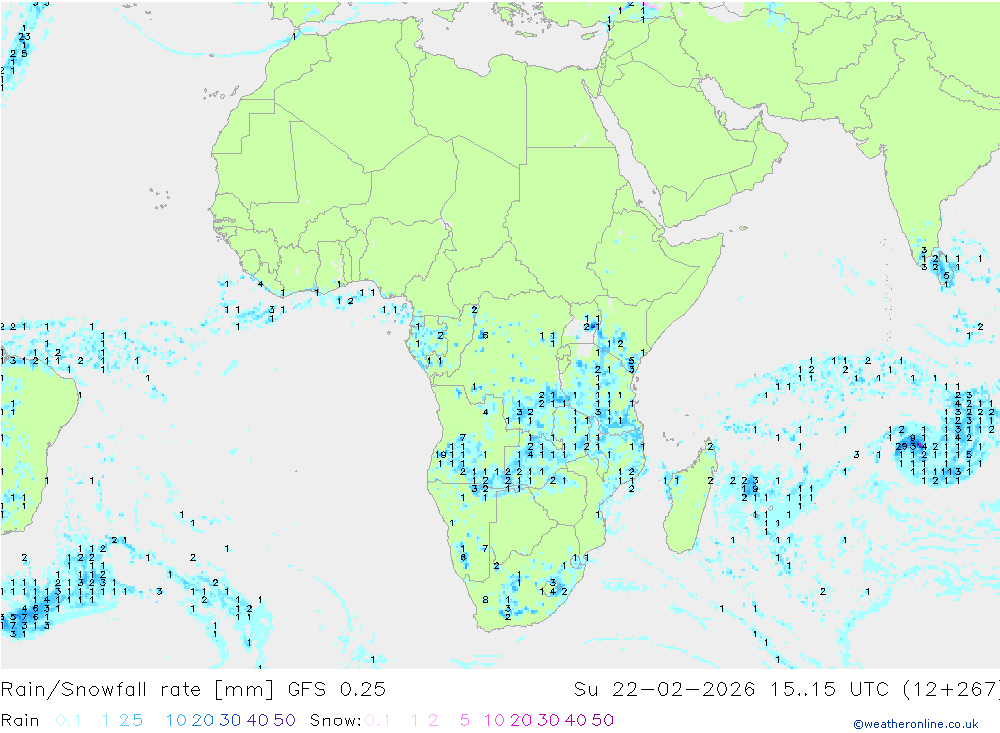Image resolution: width=1000 pixels, height=733 pixels.
Task: Click the '15..15 UTC' time text
Action: (829, 690)
